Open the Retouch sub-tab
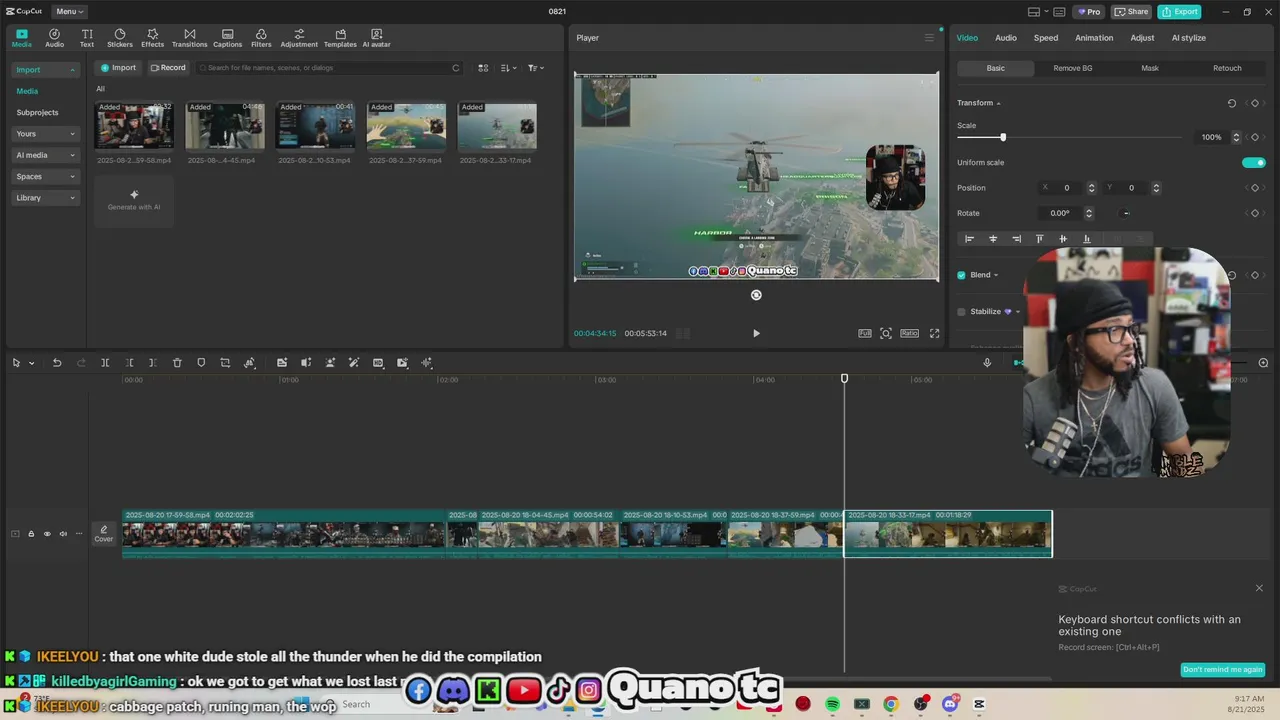Screen dimensions: 1280x720 click(x=1227, y=68)
